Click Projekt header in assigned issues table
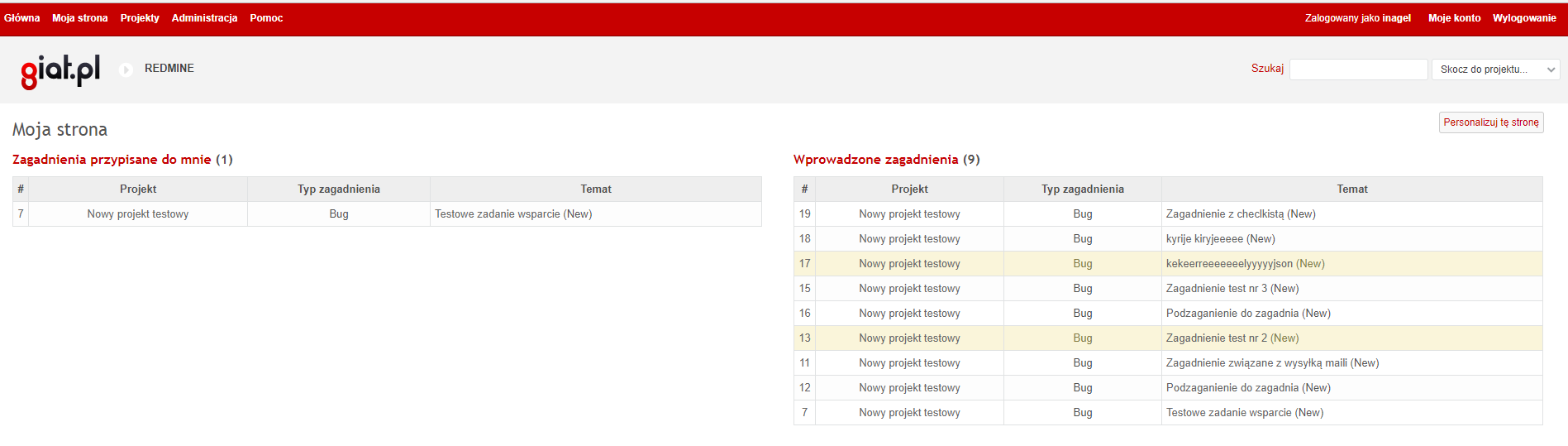Screen dimensions: 1568x446 pyautogui.click(x=138, y=189)
